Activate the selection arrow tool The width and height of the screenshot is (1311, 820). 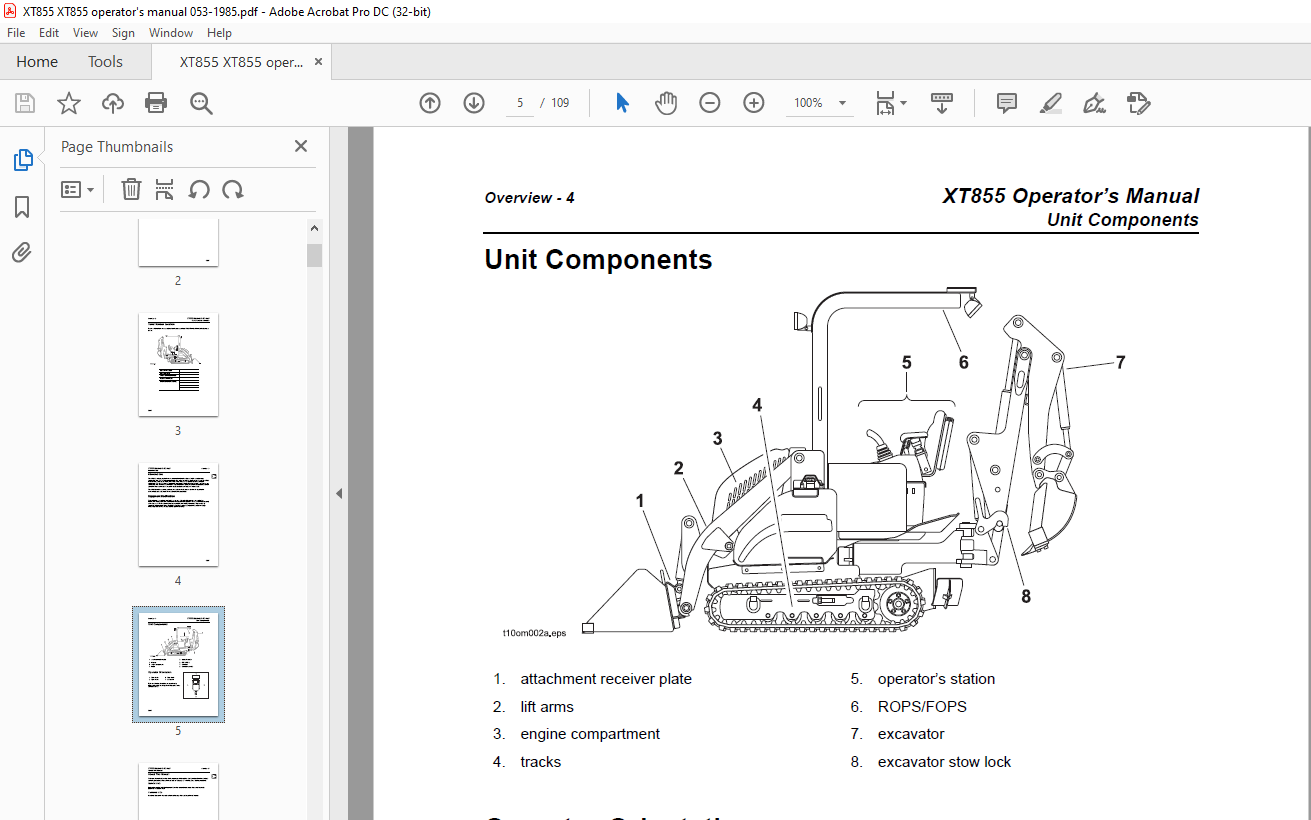[x=622, y=103]
